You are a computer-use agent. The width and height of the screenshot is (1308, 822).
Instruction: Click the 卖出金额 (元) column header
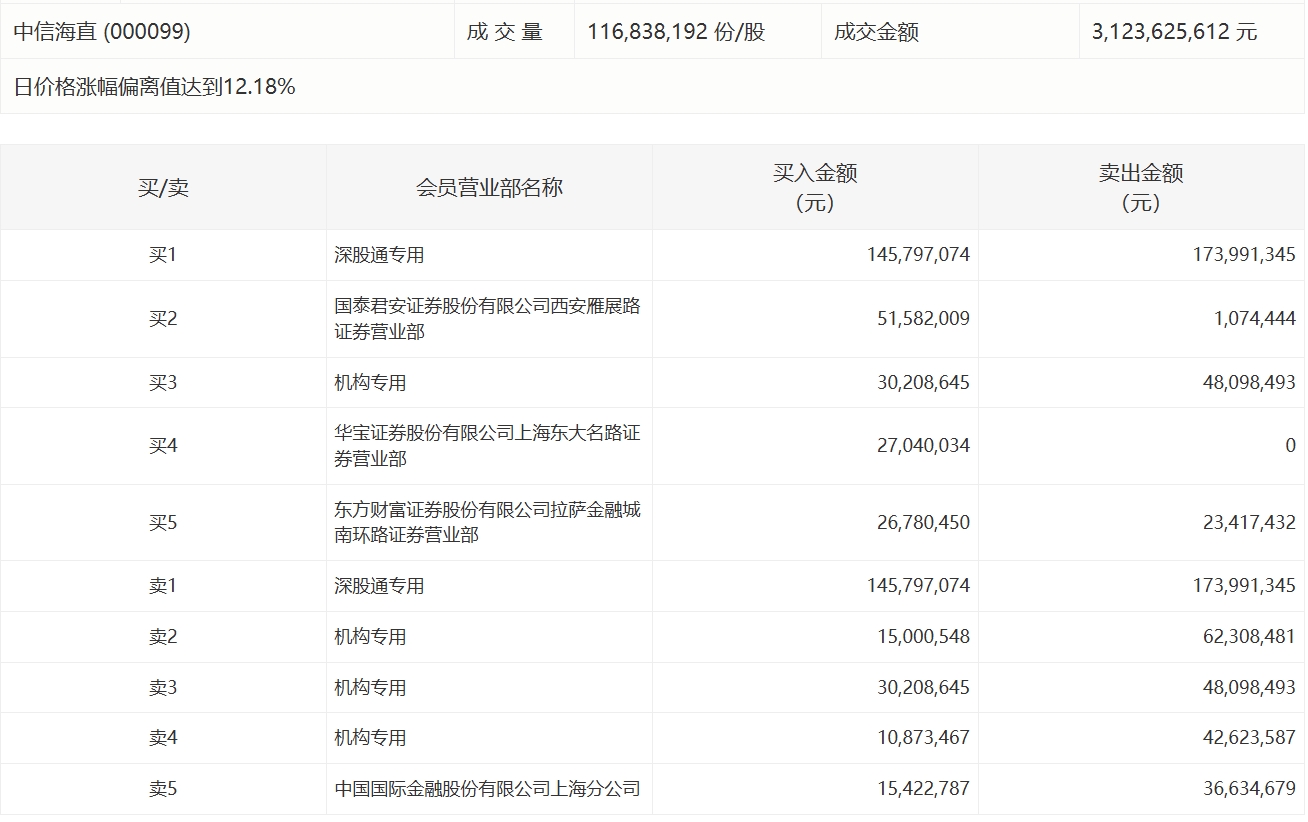tap(1141, 188)
